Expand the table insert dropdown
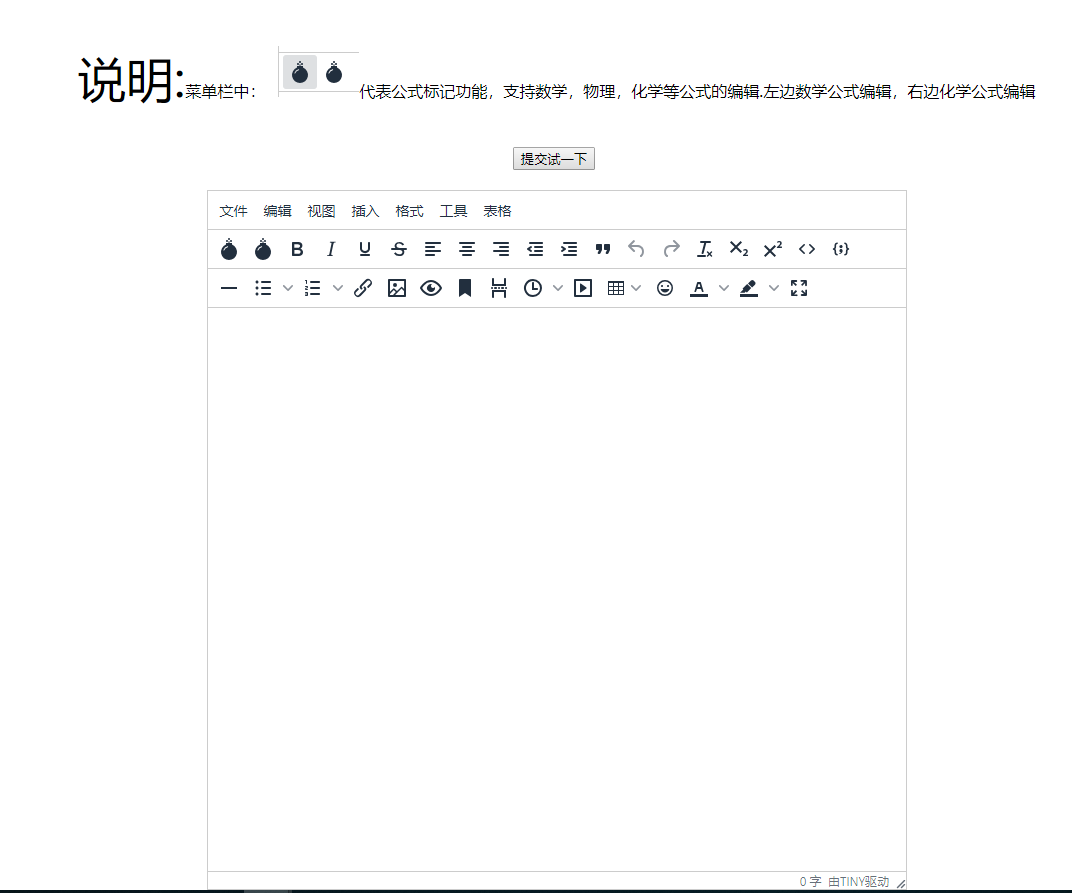 [x=637, y=288]
